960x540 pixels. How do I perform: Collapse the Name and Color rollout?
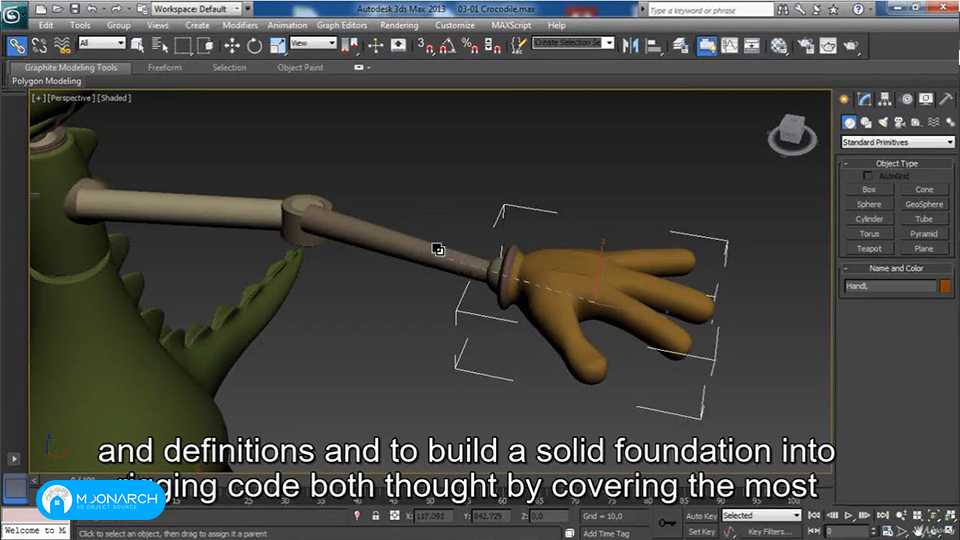(x=897, y=268)
